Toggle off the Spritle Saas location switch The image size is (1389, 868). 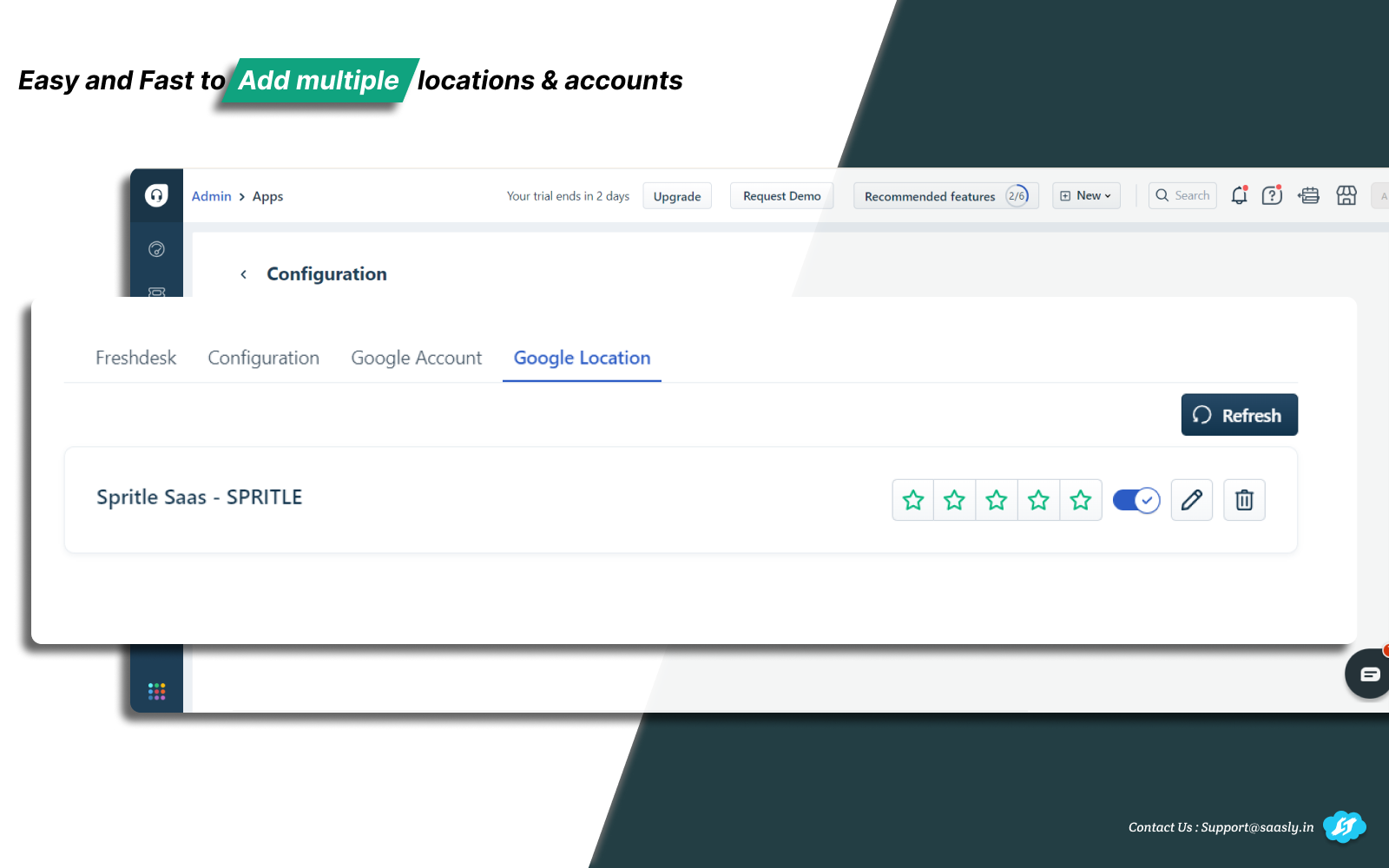point(1136,500)
